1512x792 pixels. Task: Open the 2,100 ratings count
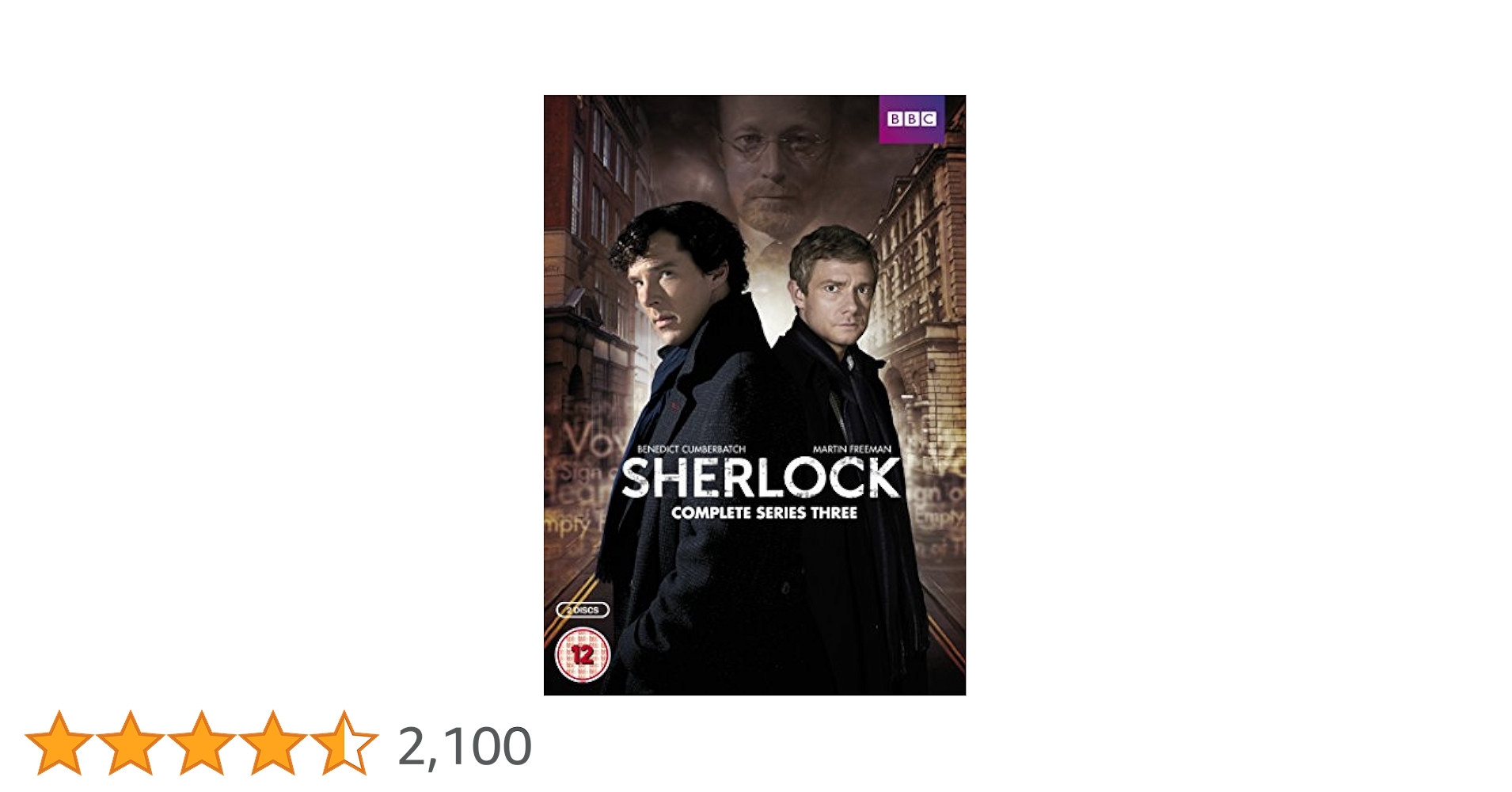point(465,746)
